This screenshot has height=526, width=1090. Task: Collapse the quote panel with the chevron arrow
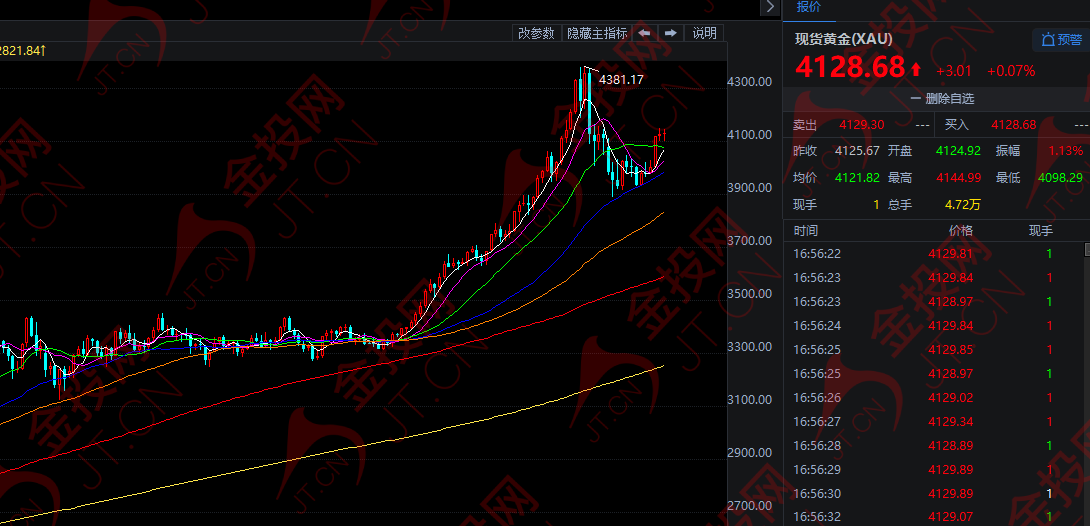pos(770,7)
